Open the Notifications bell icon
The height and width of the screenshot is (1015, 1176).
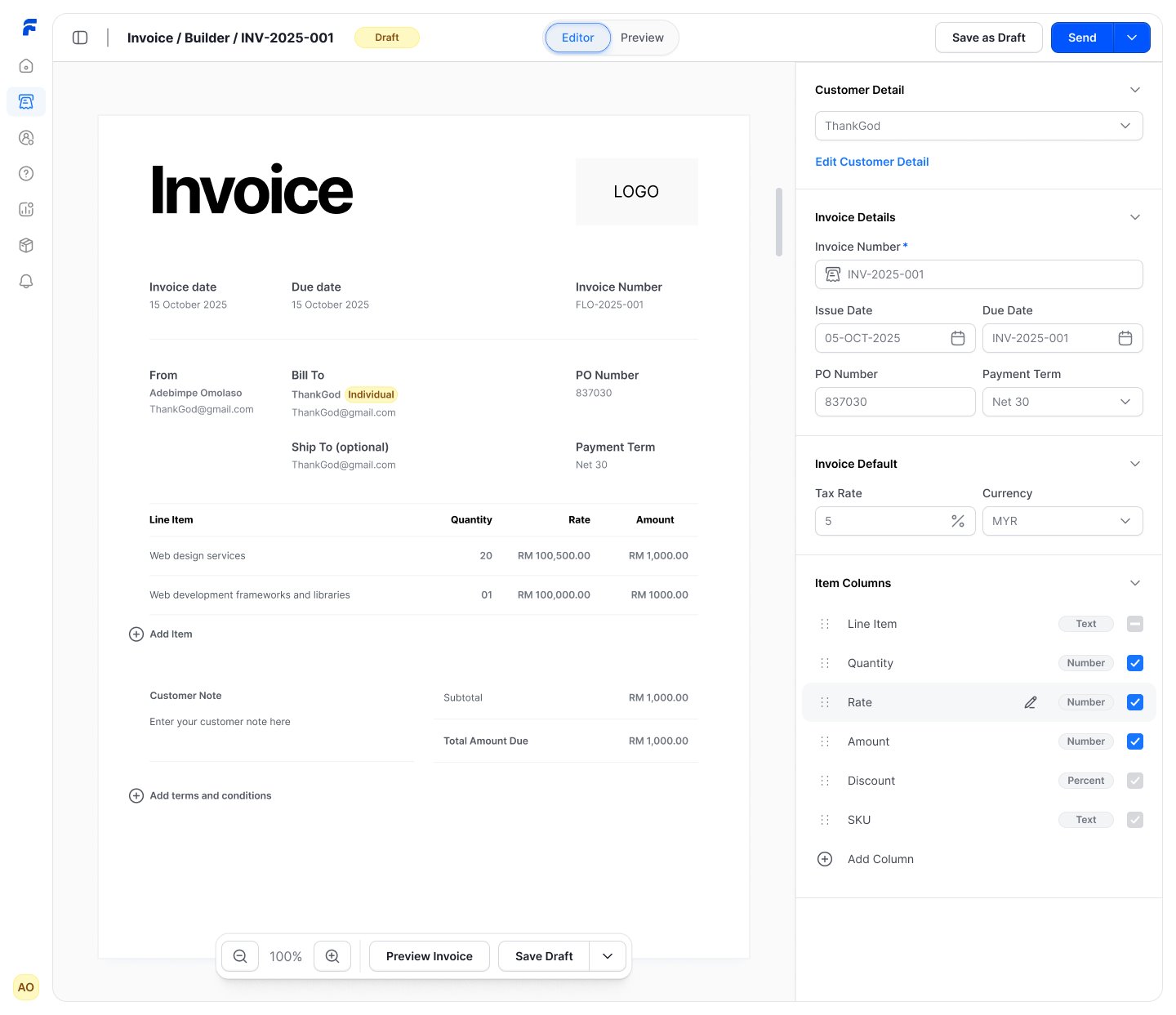26,282
